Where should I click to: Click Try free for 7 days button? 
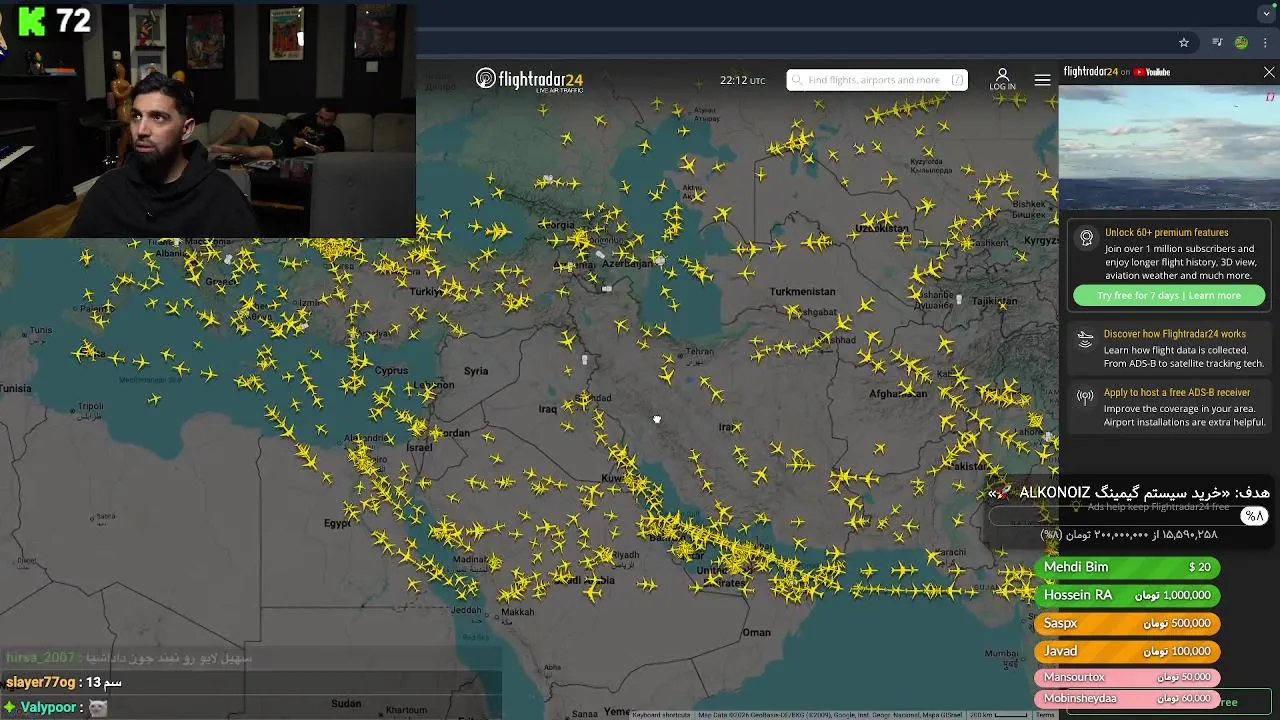coord(1168,295)
